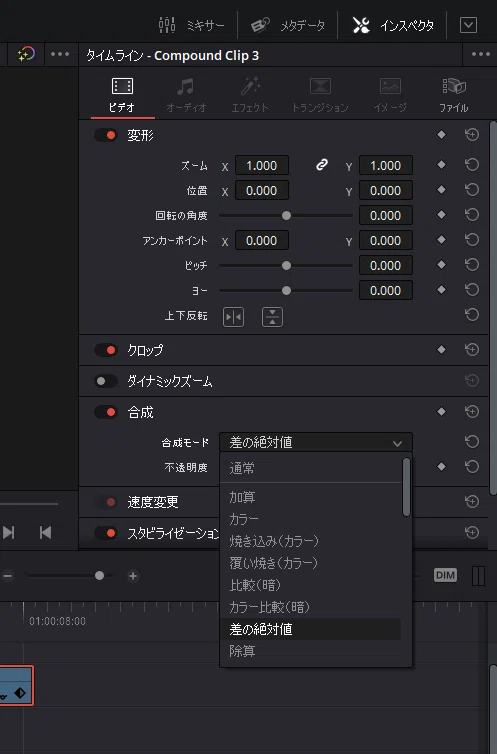Add keyframe for ピッチ row
The image size is (497, 754).
point(441,264)
